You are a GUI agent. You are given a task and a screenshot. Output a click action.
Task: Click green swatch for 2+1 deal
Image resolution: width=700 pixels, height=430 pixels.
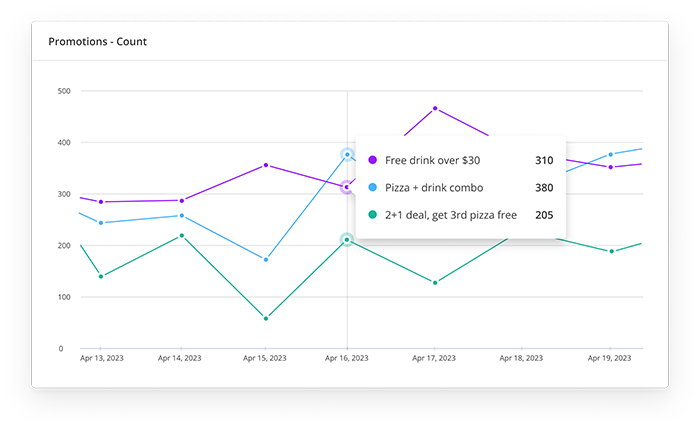(x=373, y=214)
